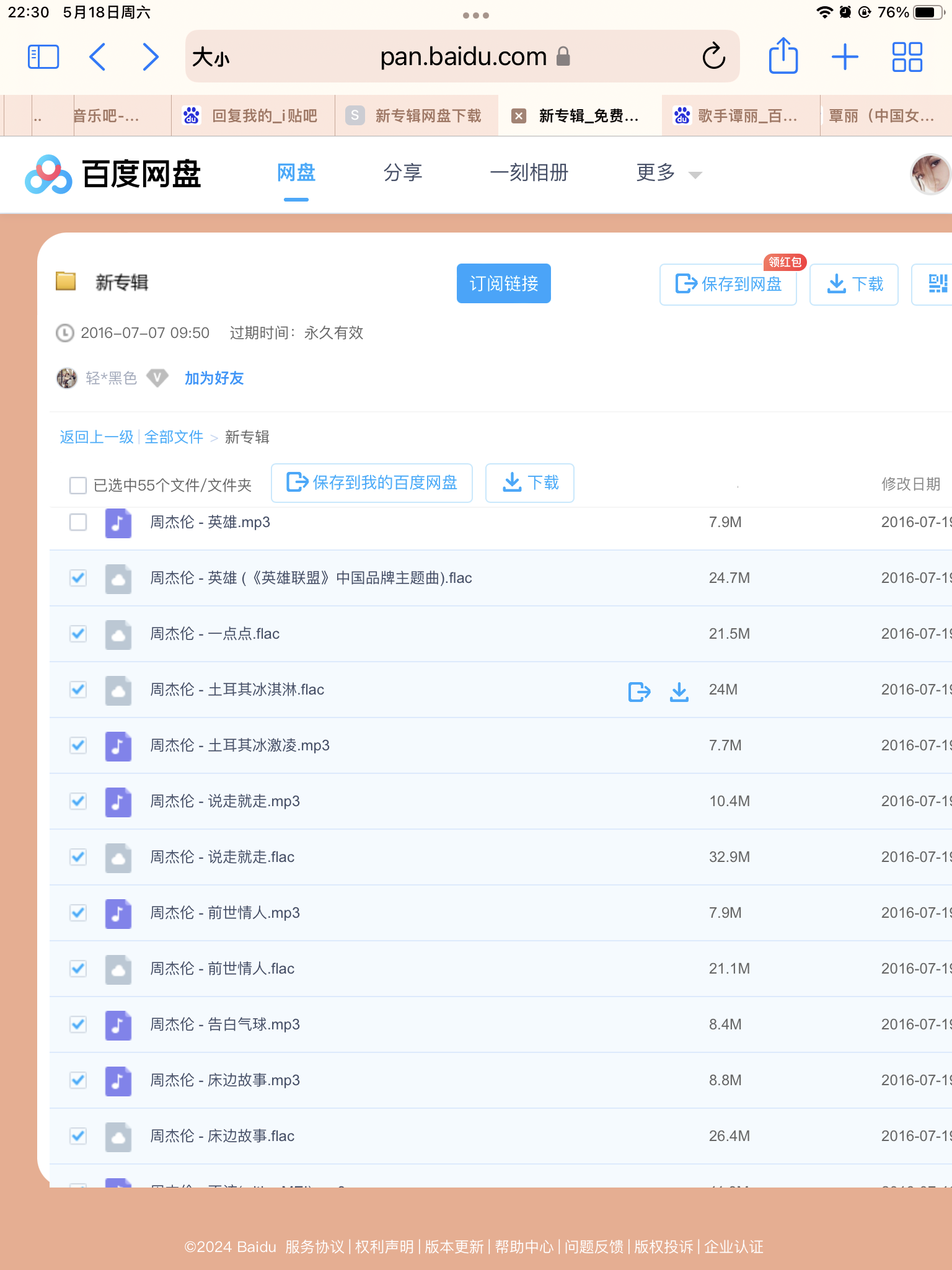Click the 轻*黑色 sharer avatar

[67, 378]
